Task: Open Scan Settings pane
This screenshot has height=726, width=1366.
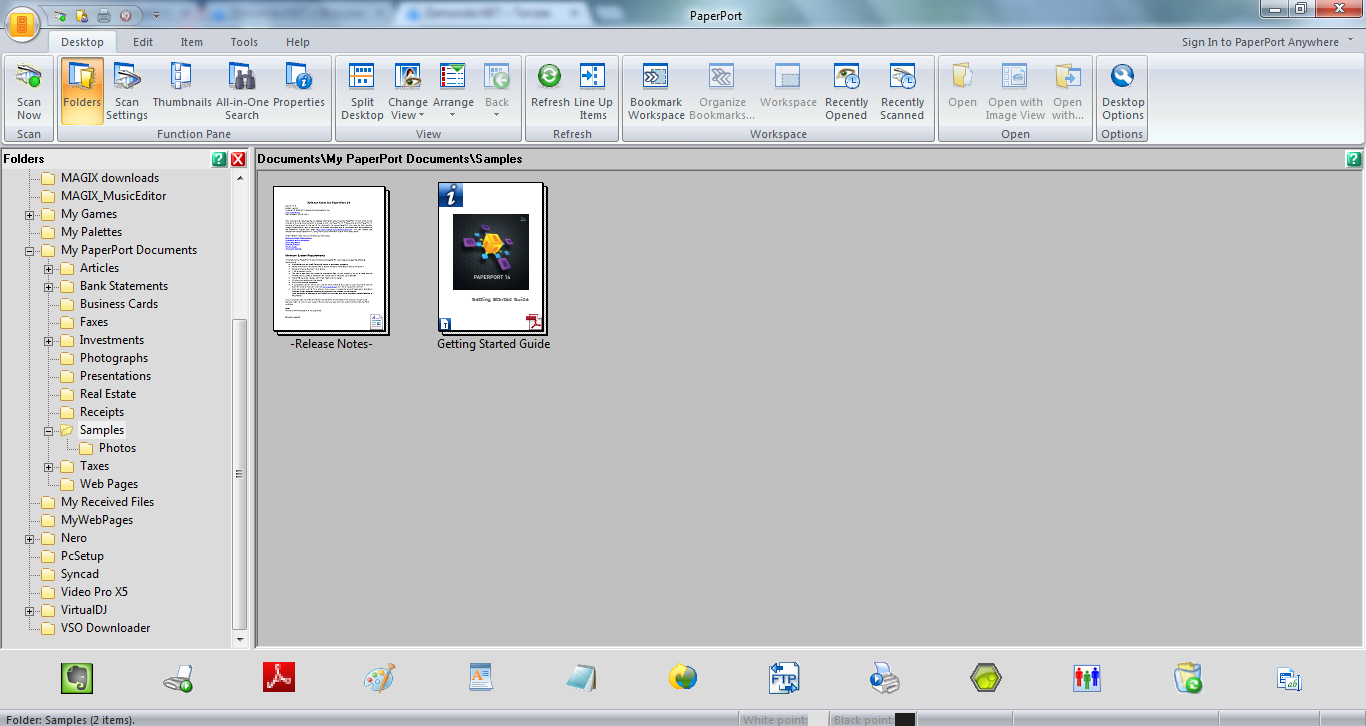Action: point(127,90)
